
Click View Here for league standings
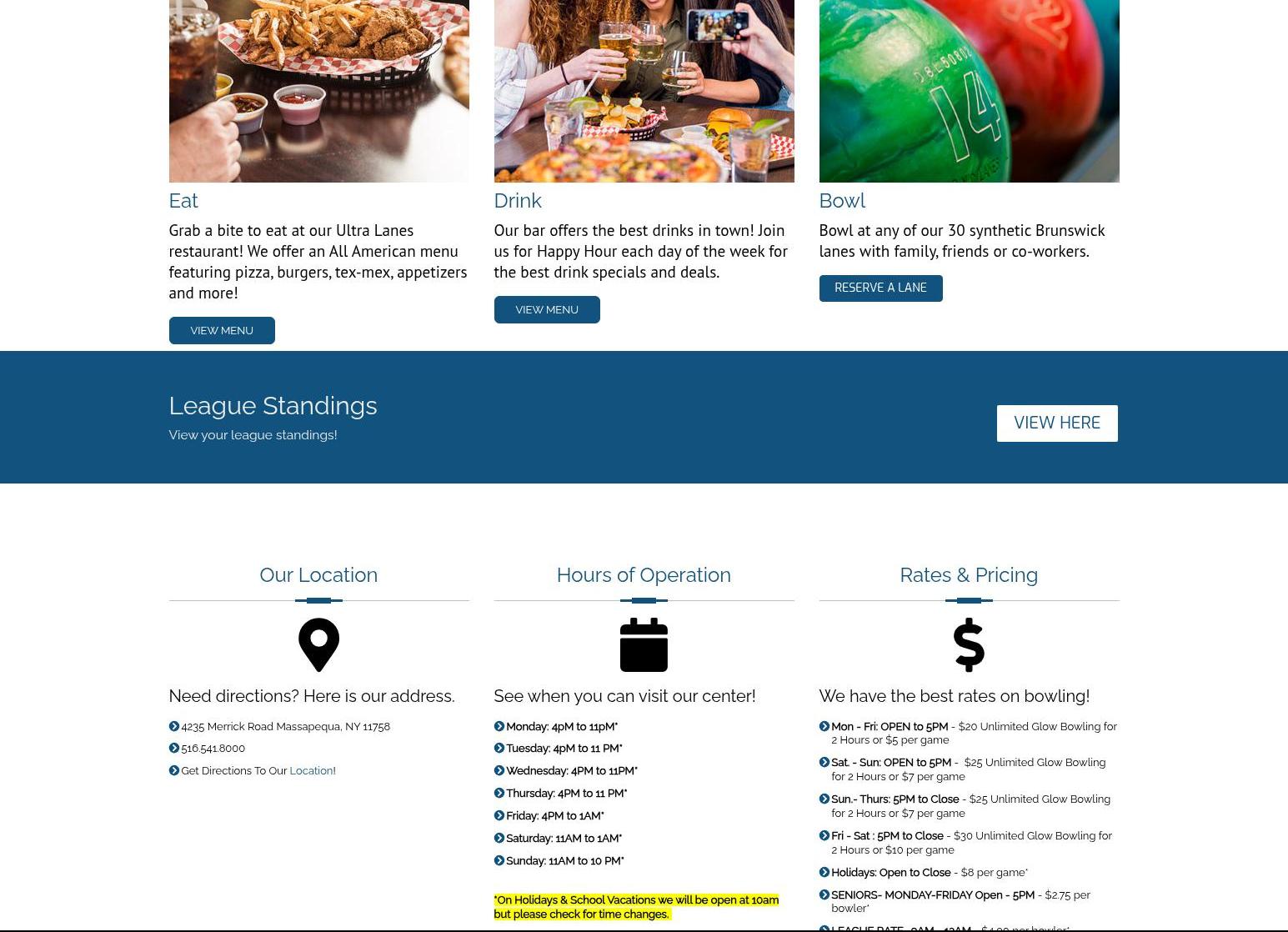(x=1057, y=423)
